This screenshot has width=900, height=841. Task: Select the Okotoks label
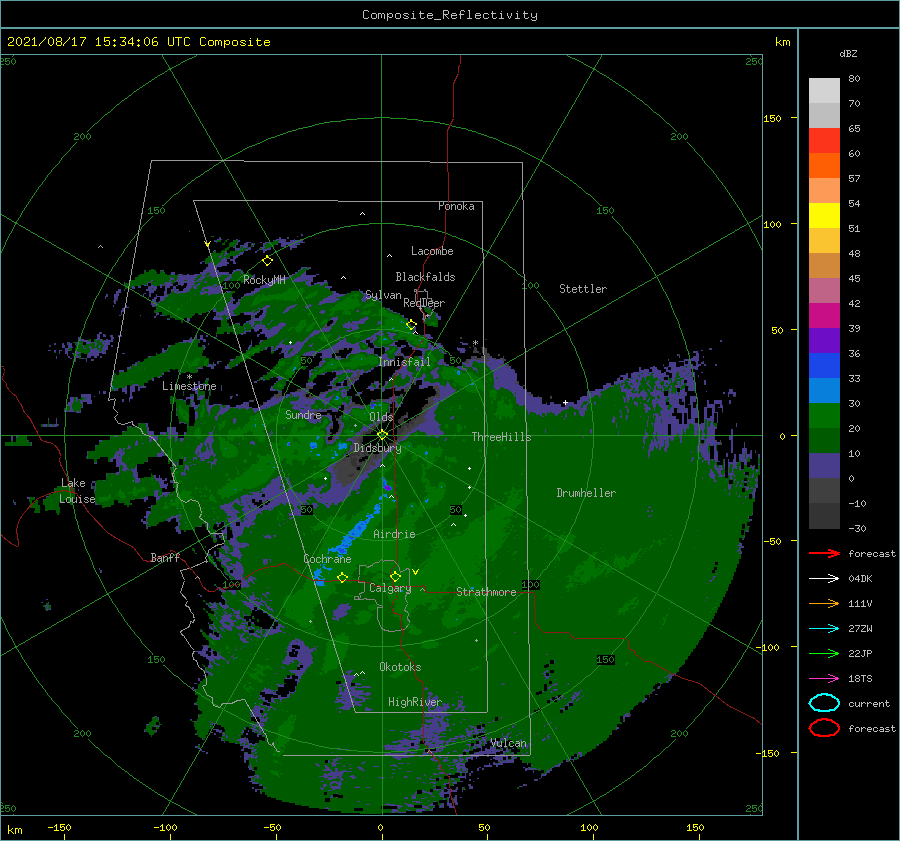pos(400,667)
